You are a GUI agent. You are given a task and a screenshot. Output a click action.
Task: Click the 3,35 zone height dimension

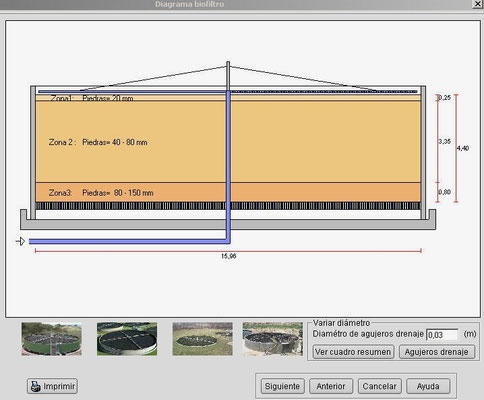point(445,141)
